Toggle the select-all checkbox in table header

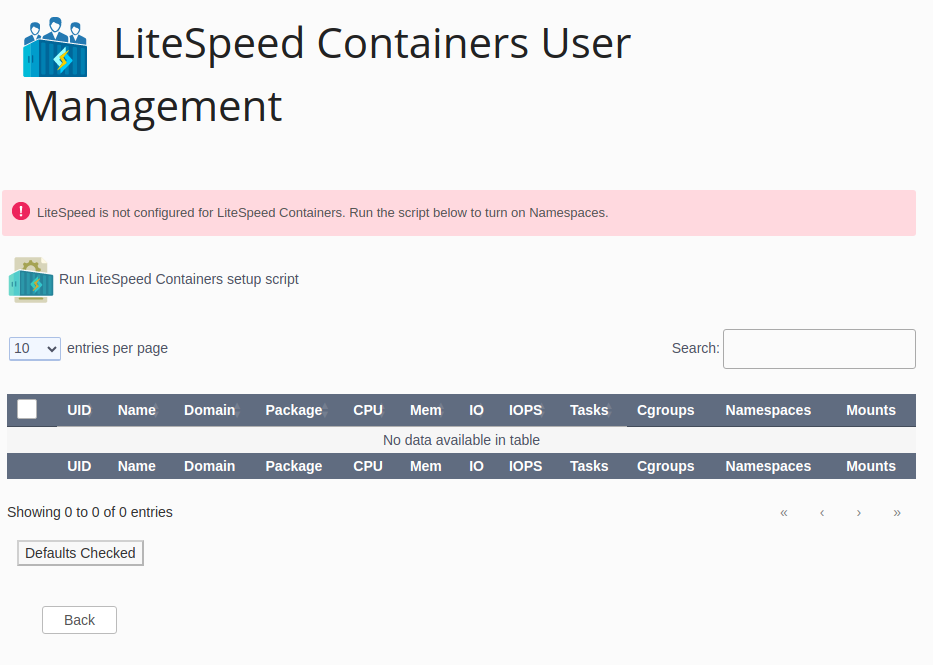click(27, 409)
